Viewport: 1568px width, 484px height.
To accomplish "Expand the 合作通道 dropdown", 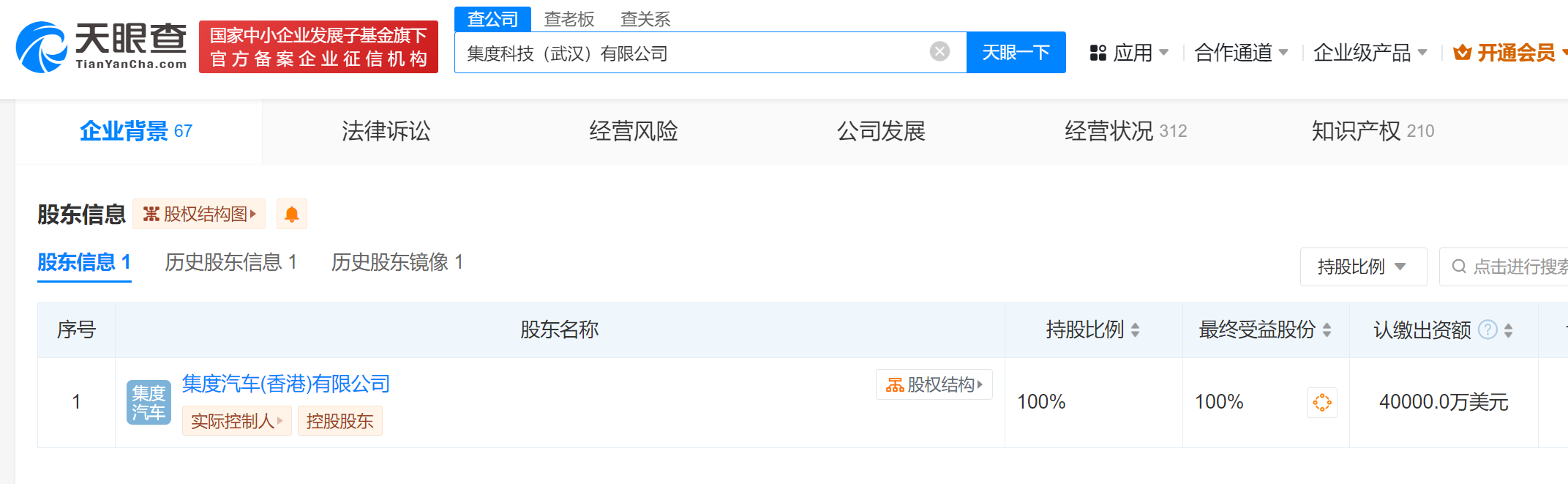I will click(1241, 53).
